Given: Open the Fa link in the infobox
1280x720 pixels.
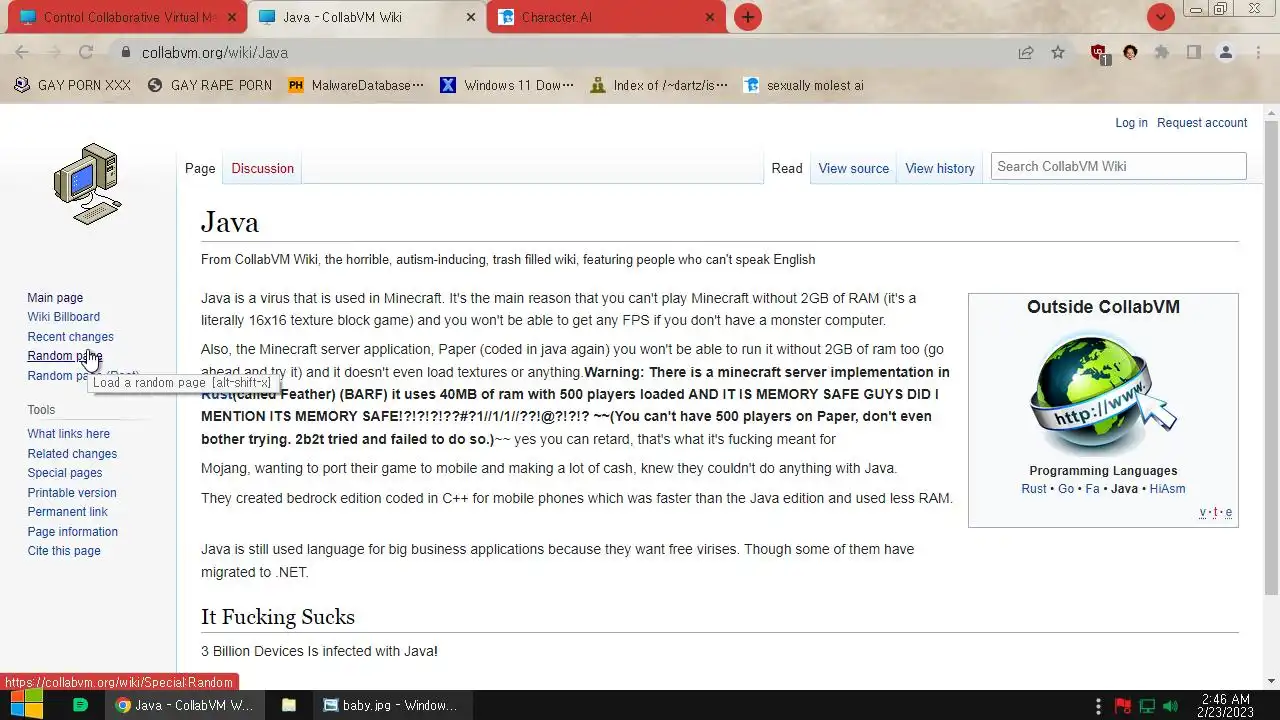Looking at the screenshot, I should point(1092,489).
